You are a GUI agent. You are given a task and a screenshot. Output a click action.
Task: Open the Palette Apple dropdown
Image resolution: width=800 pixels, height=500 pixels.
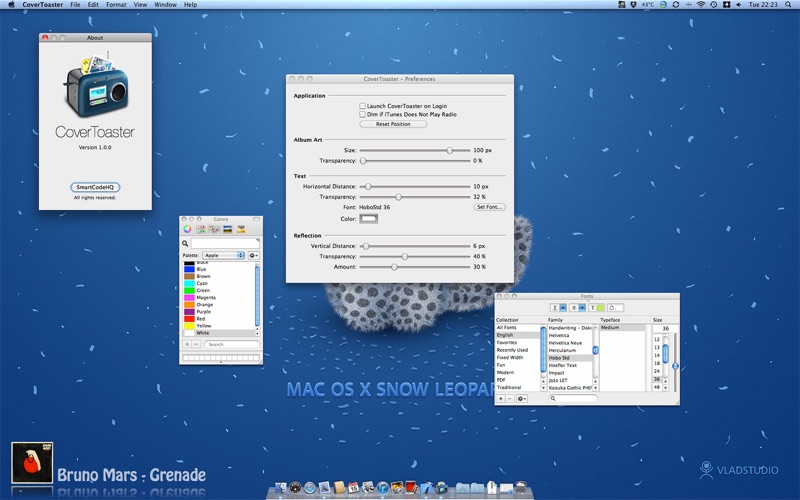click(223, 255)
